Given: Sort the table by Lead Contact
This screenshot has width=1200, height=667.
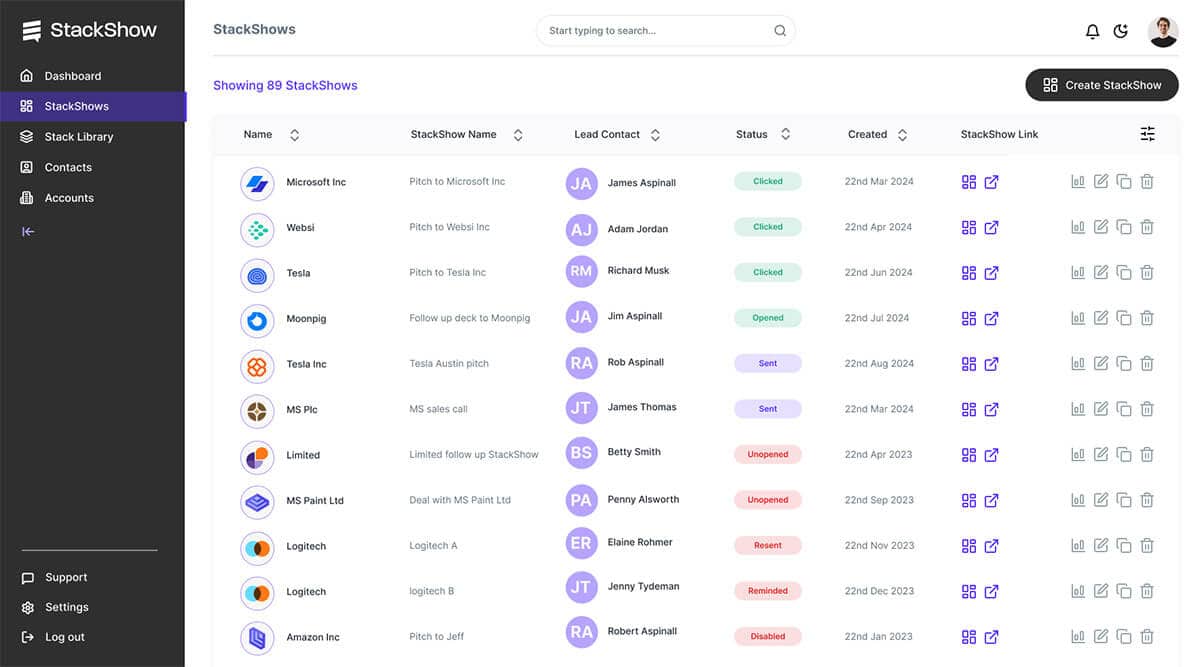Looking at the screenshot, I should click(x=655, y=134).
